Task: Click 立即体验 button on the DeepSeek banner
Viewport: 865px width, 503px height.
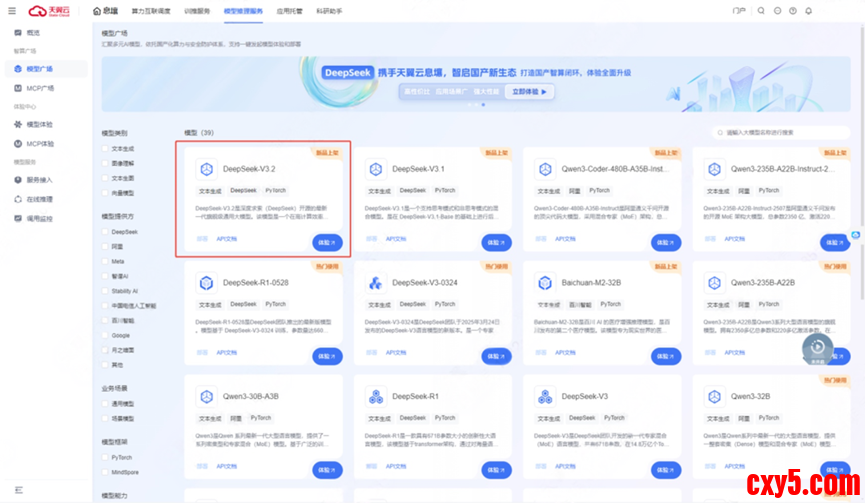Action: click(530, 92)
